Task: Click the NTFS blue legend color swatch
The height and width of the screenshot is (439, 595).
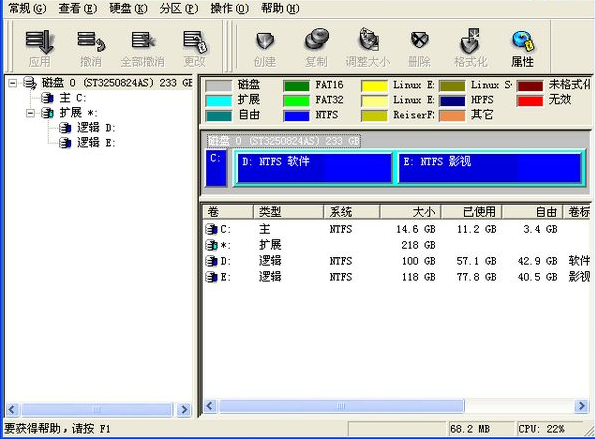Action: 296,115
